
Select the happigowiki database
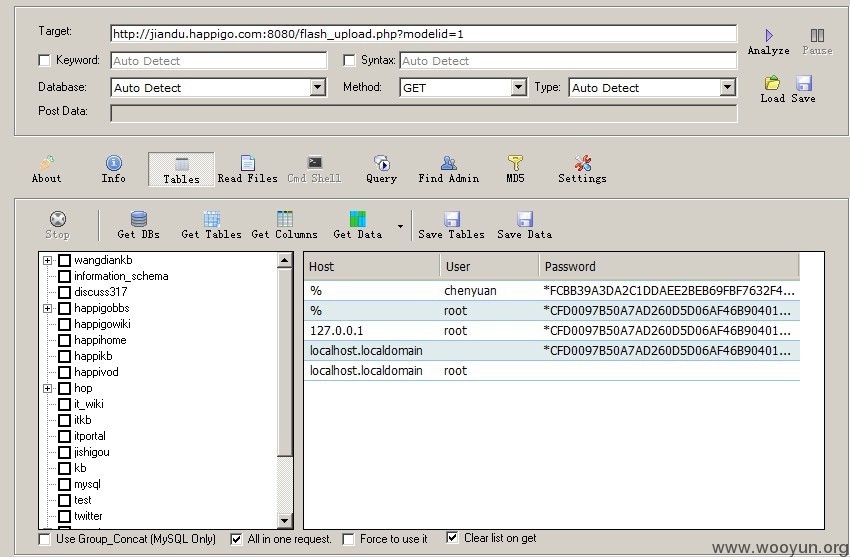coord(102,324)
